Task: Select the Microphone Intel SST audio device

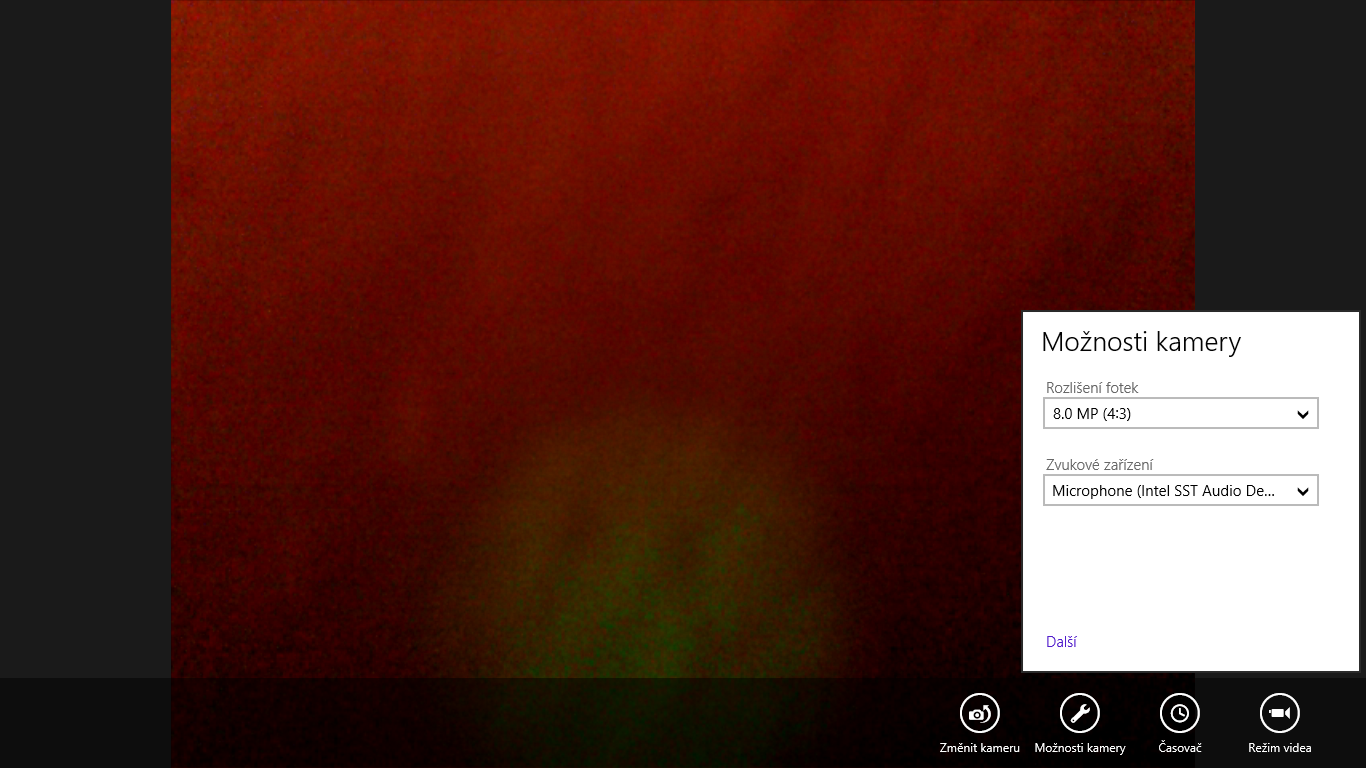Action: coord(1181,490)
